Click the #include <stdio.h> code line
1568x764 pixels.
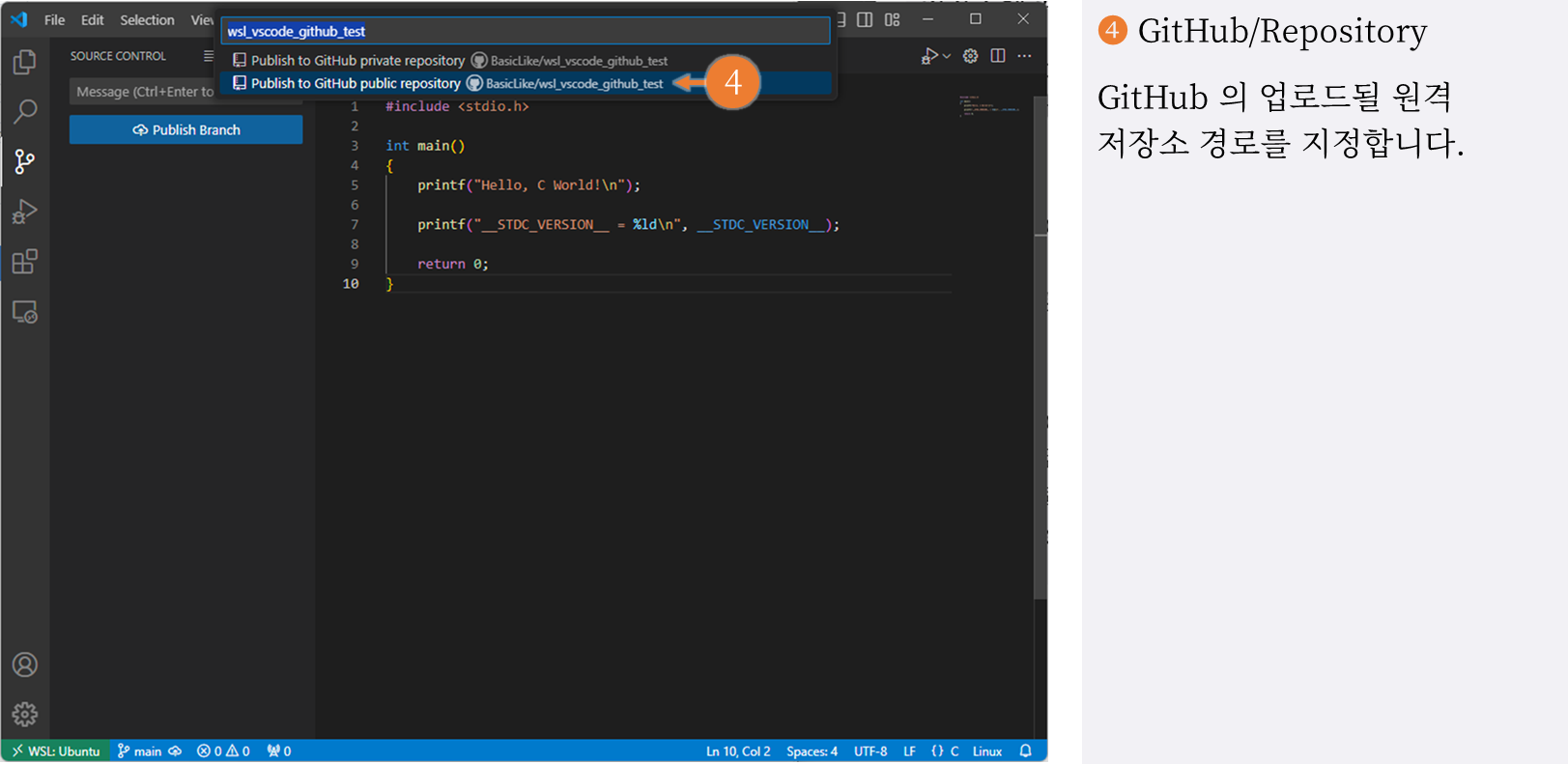457,106
